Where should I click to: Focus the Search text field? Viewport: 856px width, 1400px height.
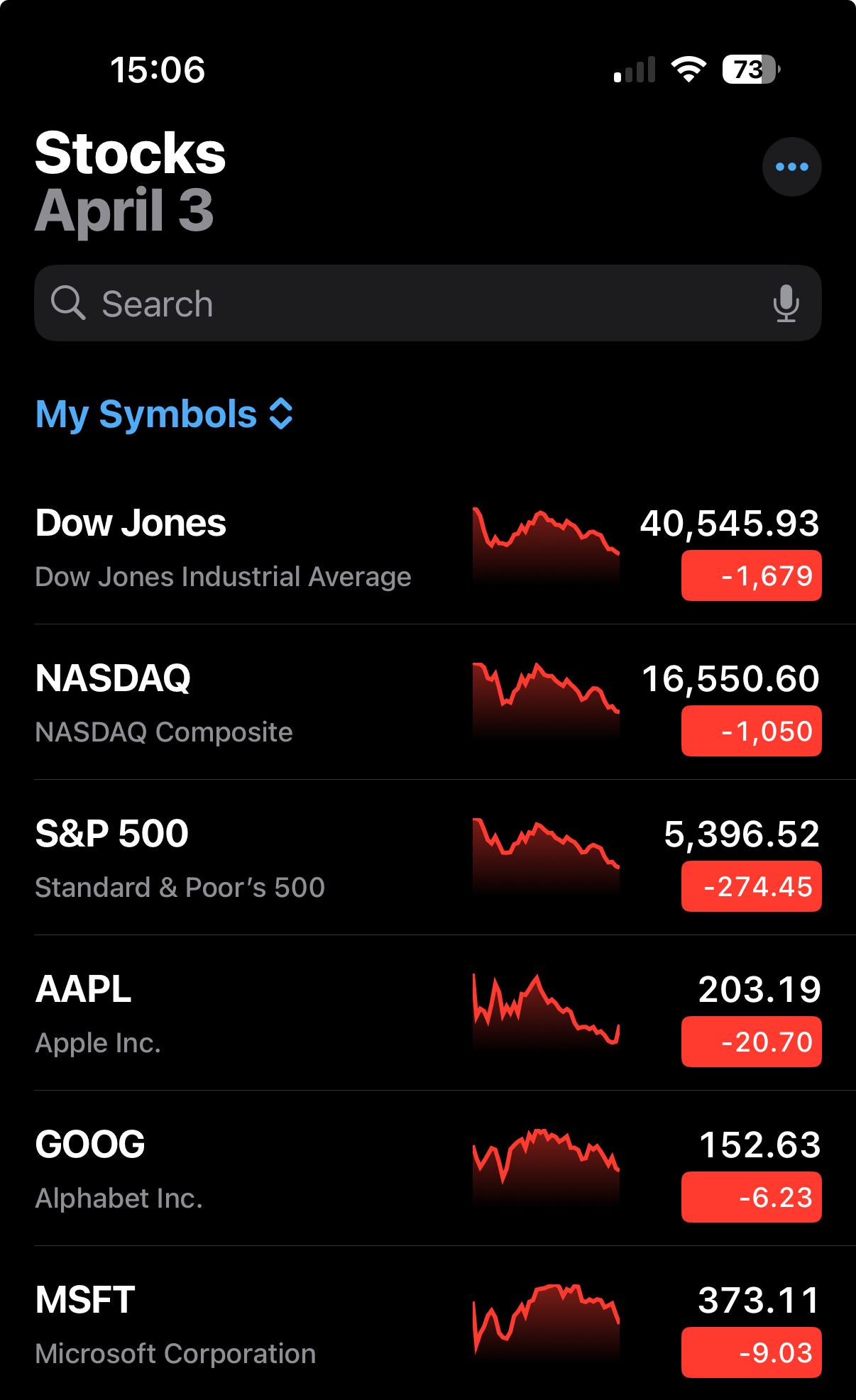426,304
